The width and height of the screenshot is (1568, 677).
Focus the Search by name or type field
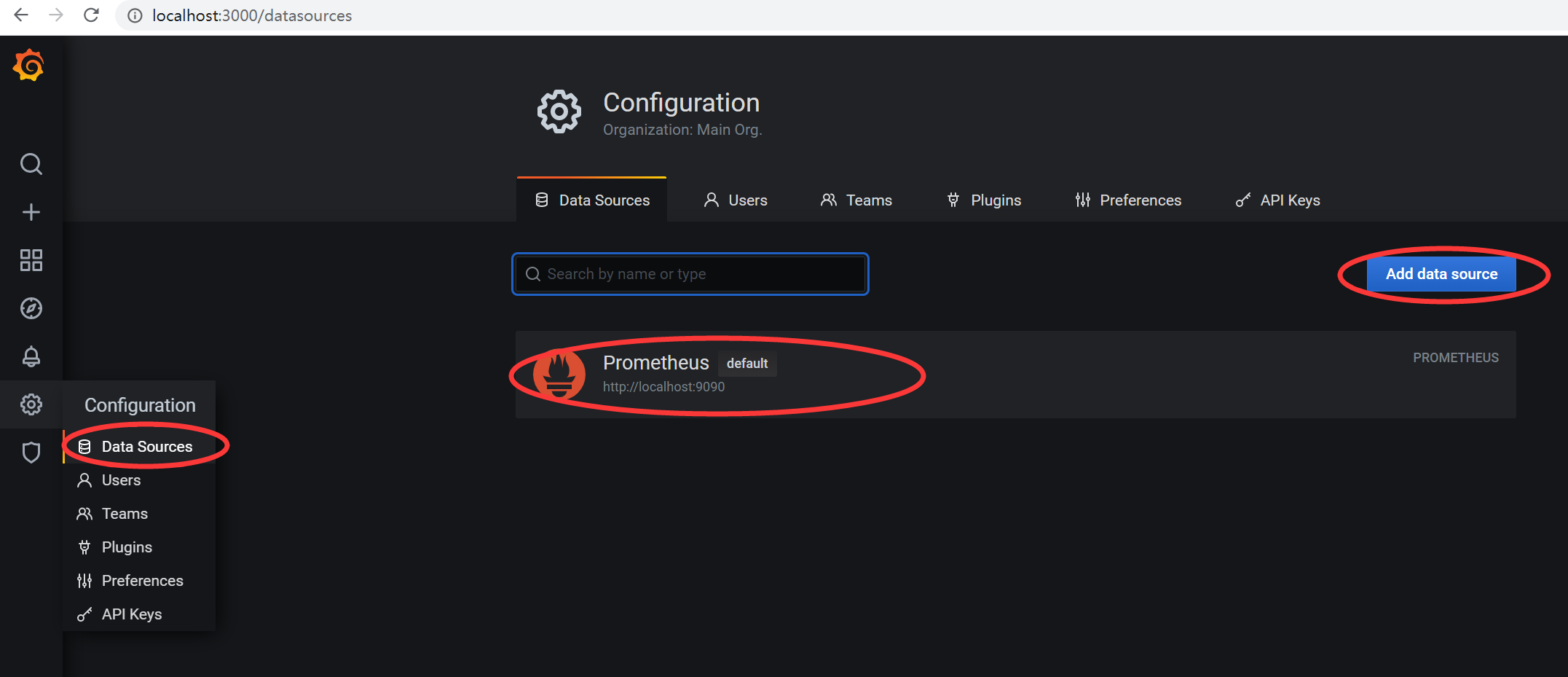coord(690,274)
